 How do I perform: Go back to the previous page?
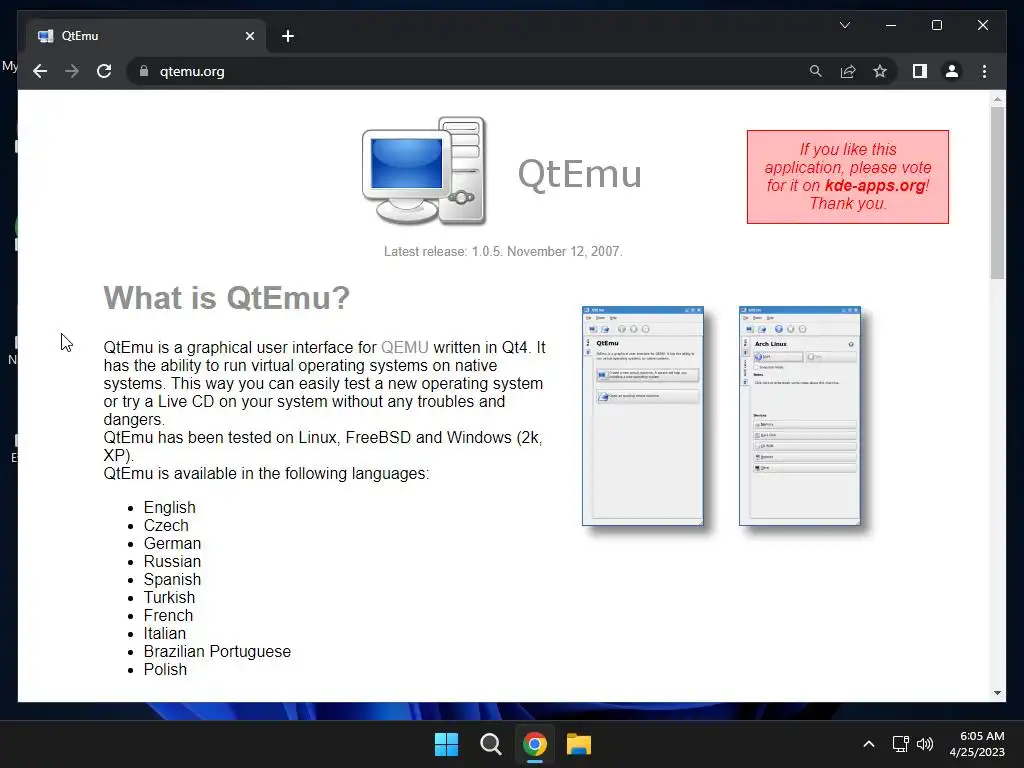click(40, 71)
